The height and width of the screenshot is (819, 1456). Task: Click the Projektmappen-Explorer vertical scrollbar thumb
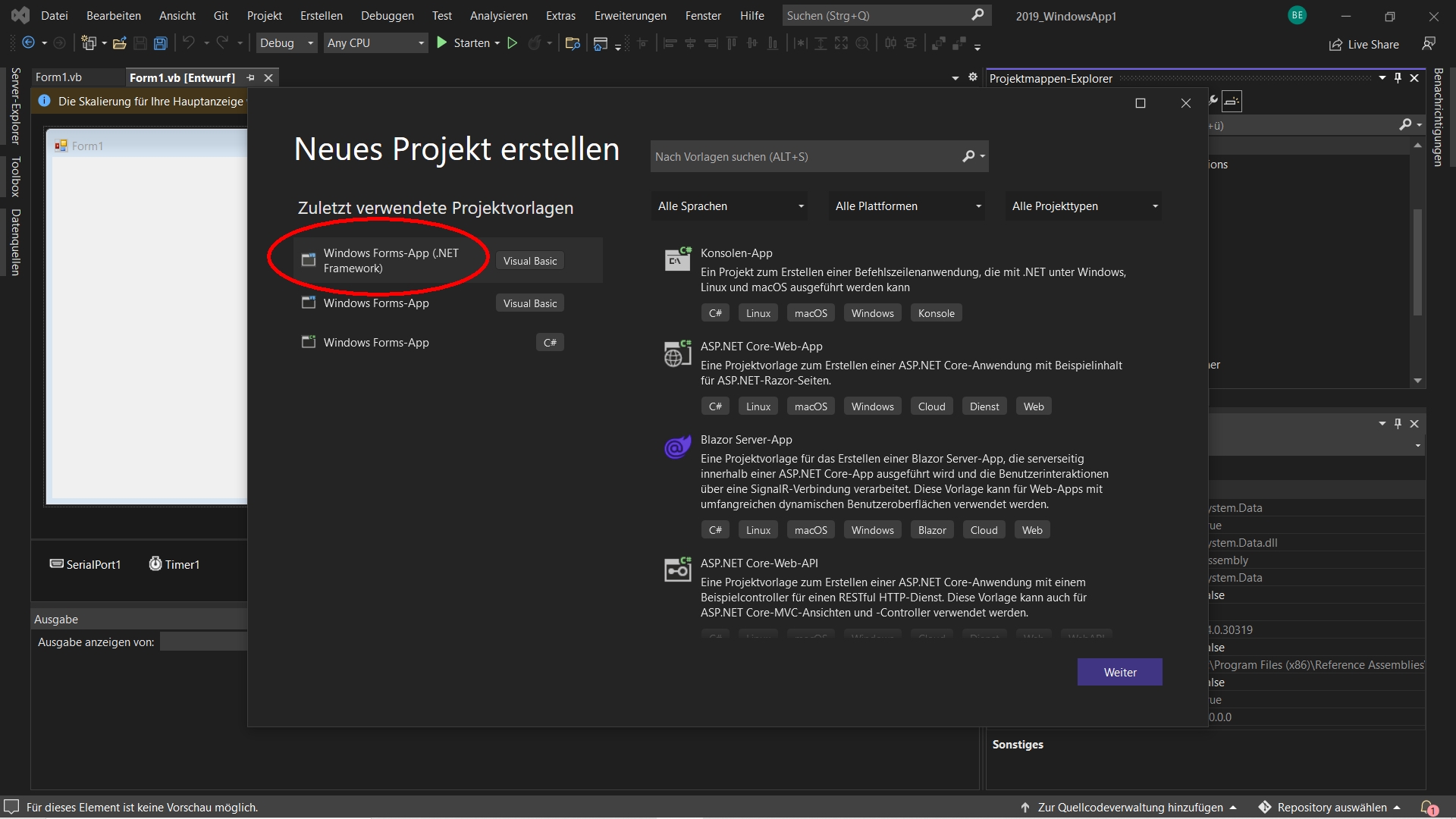point(1417,262)
